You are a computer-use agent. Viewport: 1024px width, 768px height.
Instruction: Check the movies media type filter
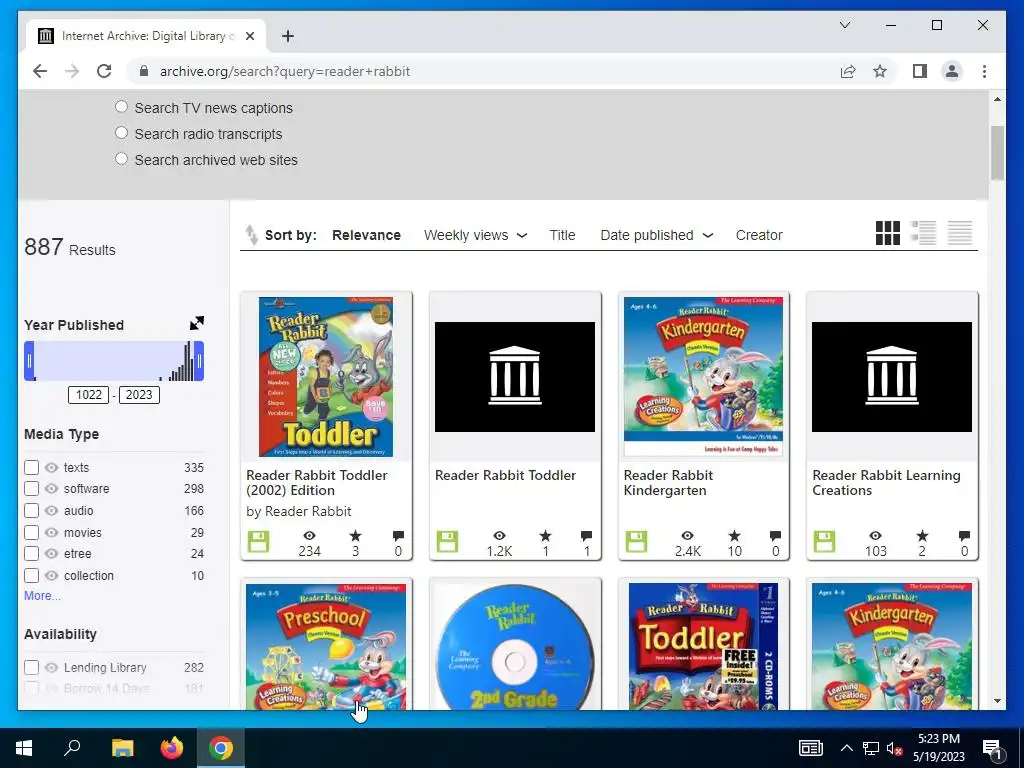click(31, 532)
